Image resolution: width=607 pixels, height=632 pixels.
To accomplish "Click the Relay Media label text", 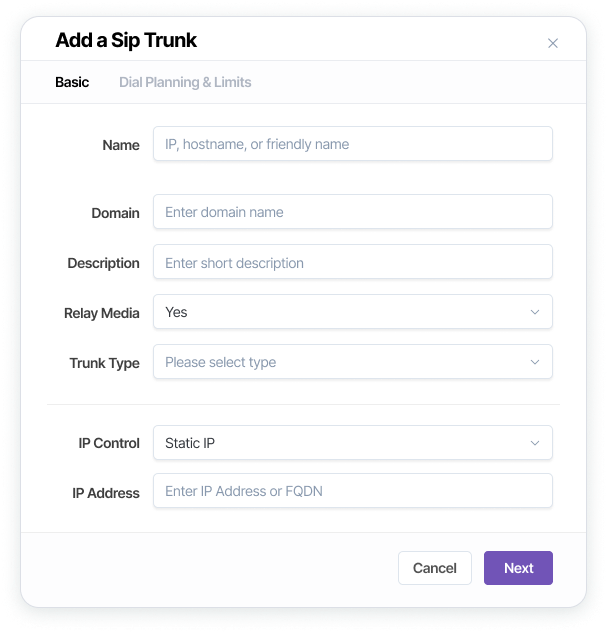I will 102,313.
